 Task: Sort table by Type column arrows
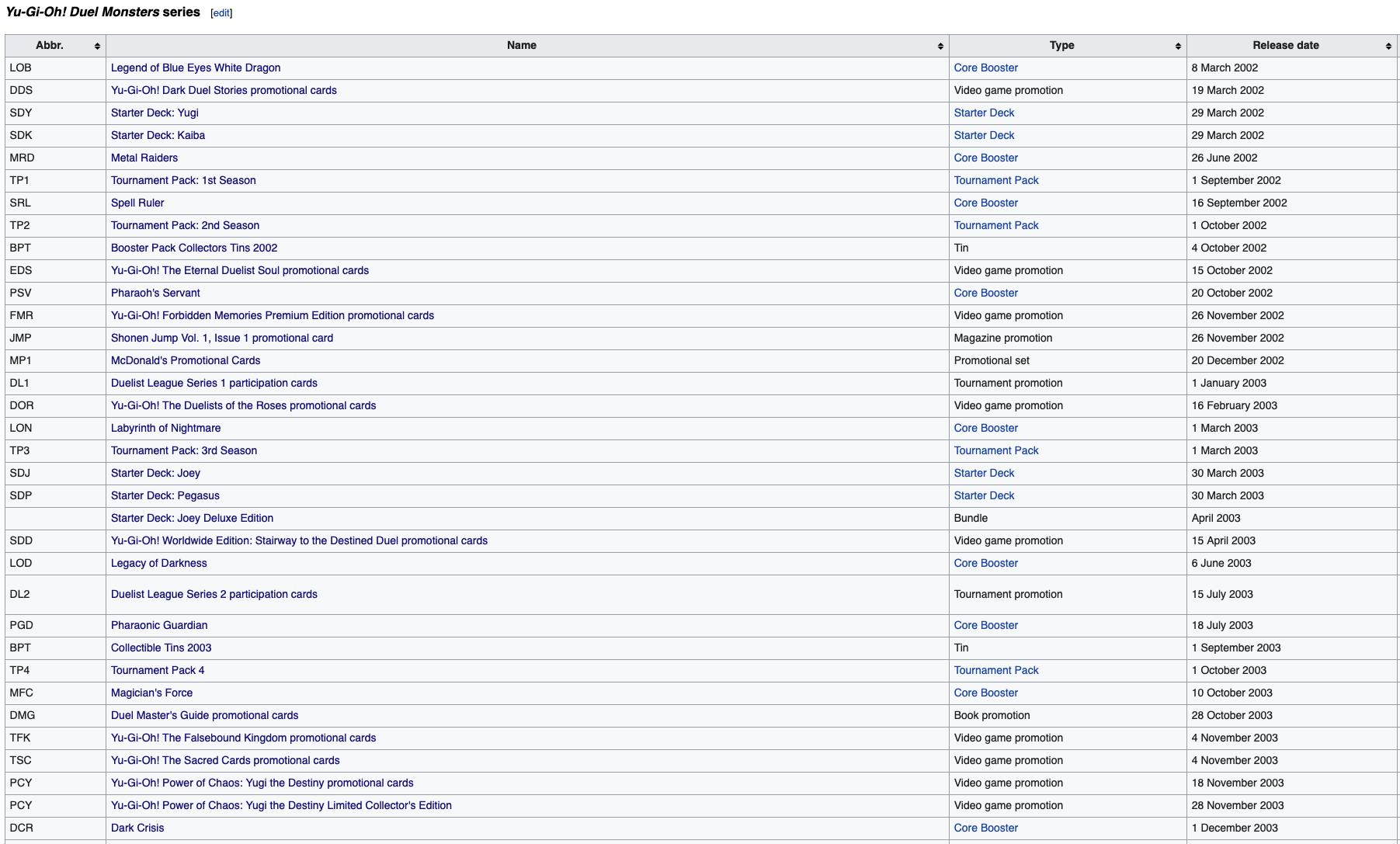[x=1178, y=47]
